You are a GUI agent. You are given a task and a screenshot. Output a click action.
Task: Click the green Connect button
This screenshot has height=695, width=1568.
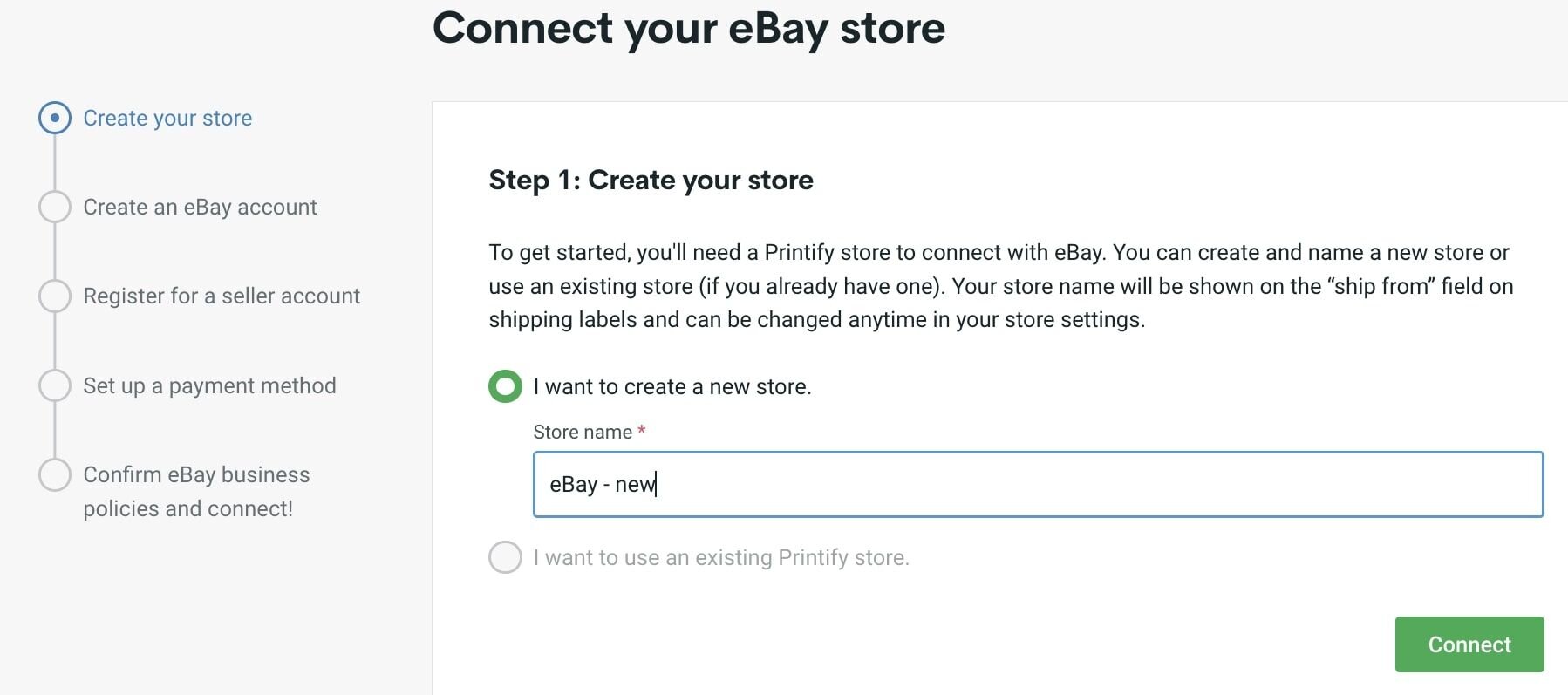pos(1469,644)
